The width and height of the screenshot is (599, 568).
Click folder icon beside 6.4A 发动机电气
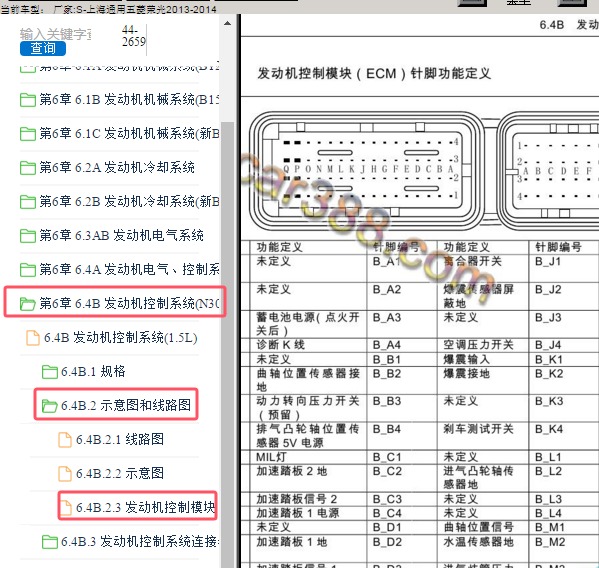[28, 270]
